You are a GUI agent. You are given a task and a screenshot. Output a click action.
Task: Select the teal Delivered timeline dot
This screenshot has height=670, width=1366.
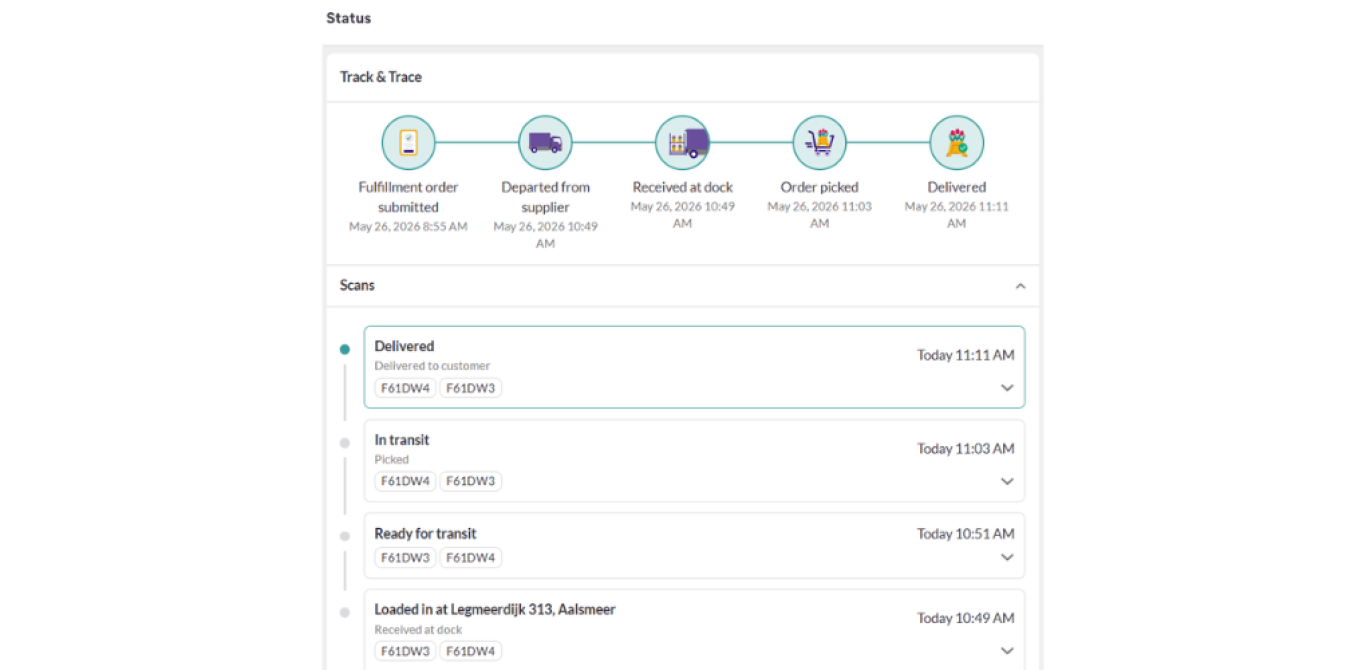pyautogui.click(x=345, y=350)
